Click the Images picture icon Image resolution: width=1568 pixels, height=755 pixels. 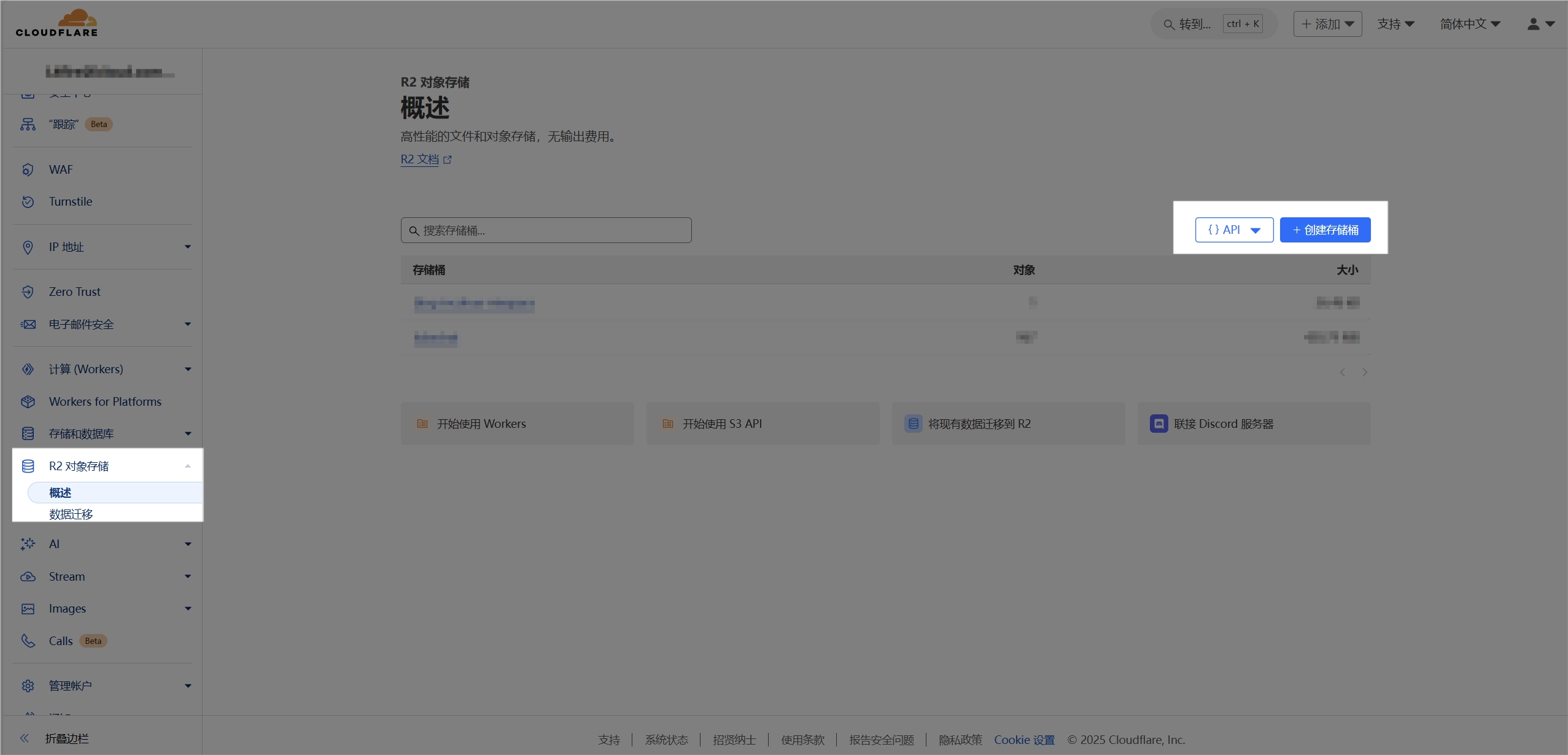[28, 608]
